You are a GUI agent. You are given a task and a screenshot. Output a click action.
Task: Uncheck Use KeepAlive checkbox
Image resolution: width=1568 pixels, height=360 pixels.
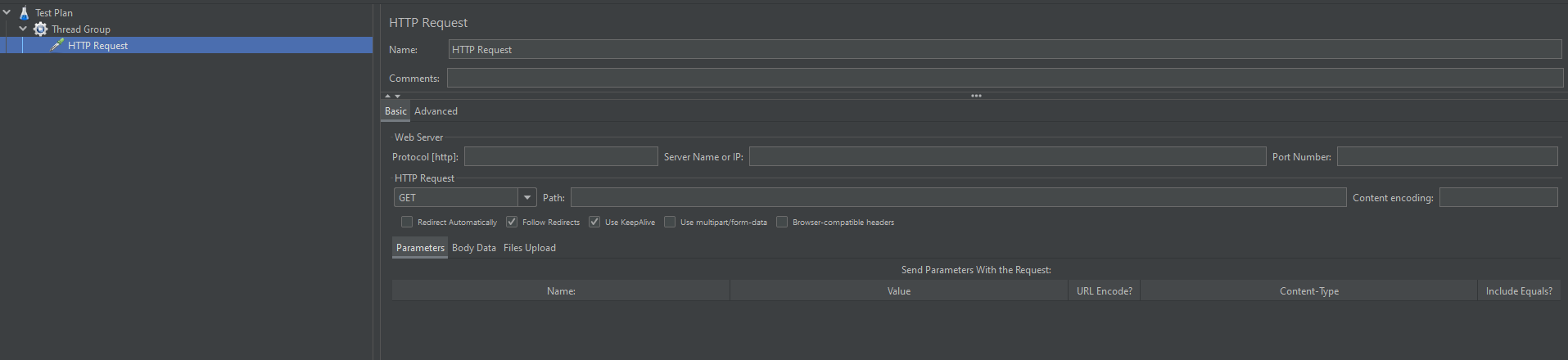(594, 222)
